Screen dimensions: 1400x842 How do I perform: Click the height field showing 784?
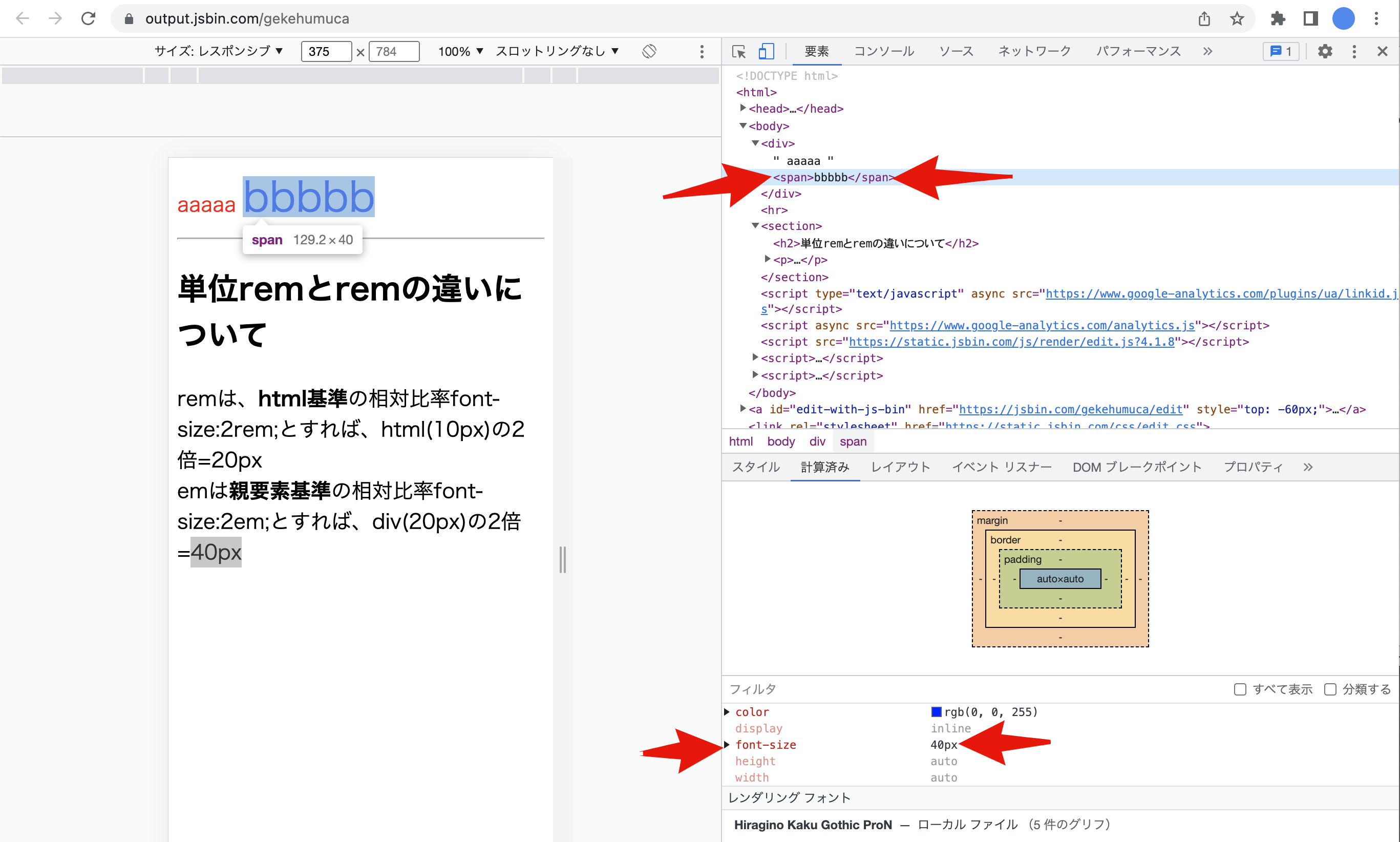pos(394,52)
